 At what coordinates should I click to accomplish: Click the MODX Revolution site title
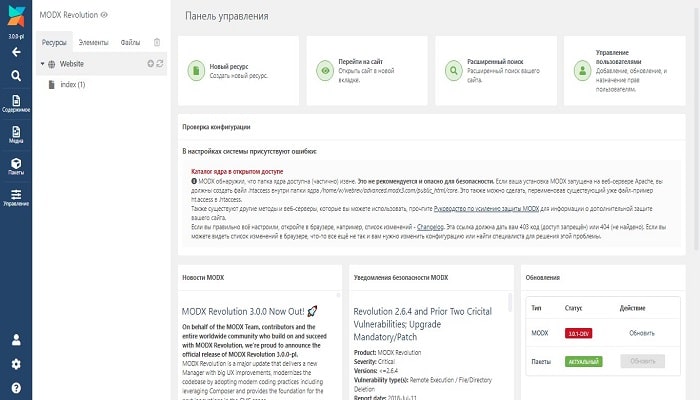tap(68, 15)
